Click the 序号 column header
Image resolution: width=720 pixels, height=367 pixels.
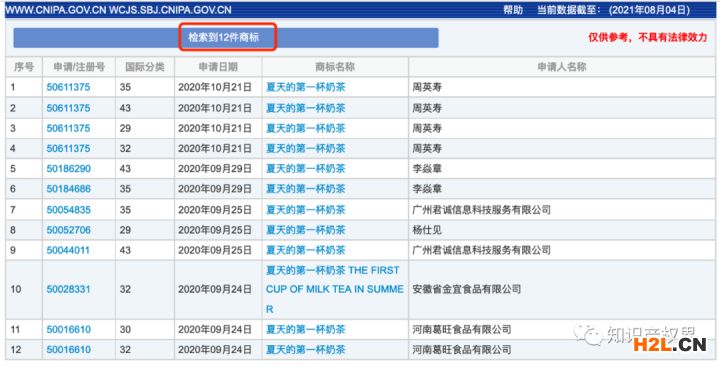[x=24, y=67]
